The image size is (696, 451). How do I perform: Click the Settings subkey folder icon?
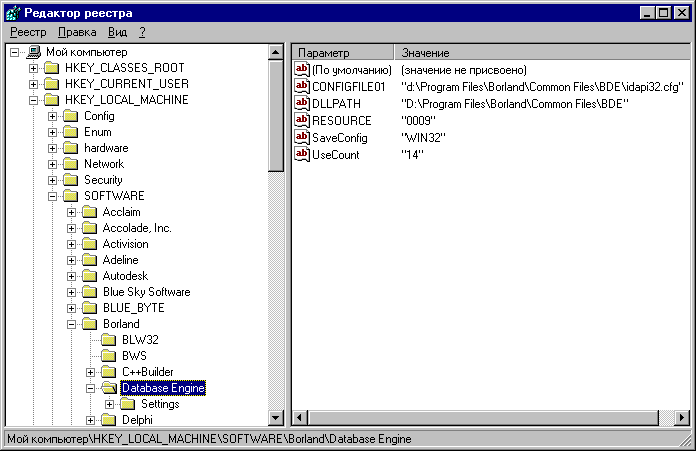pos(128,404)
